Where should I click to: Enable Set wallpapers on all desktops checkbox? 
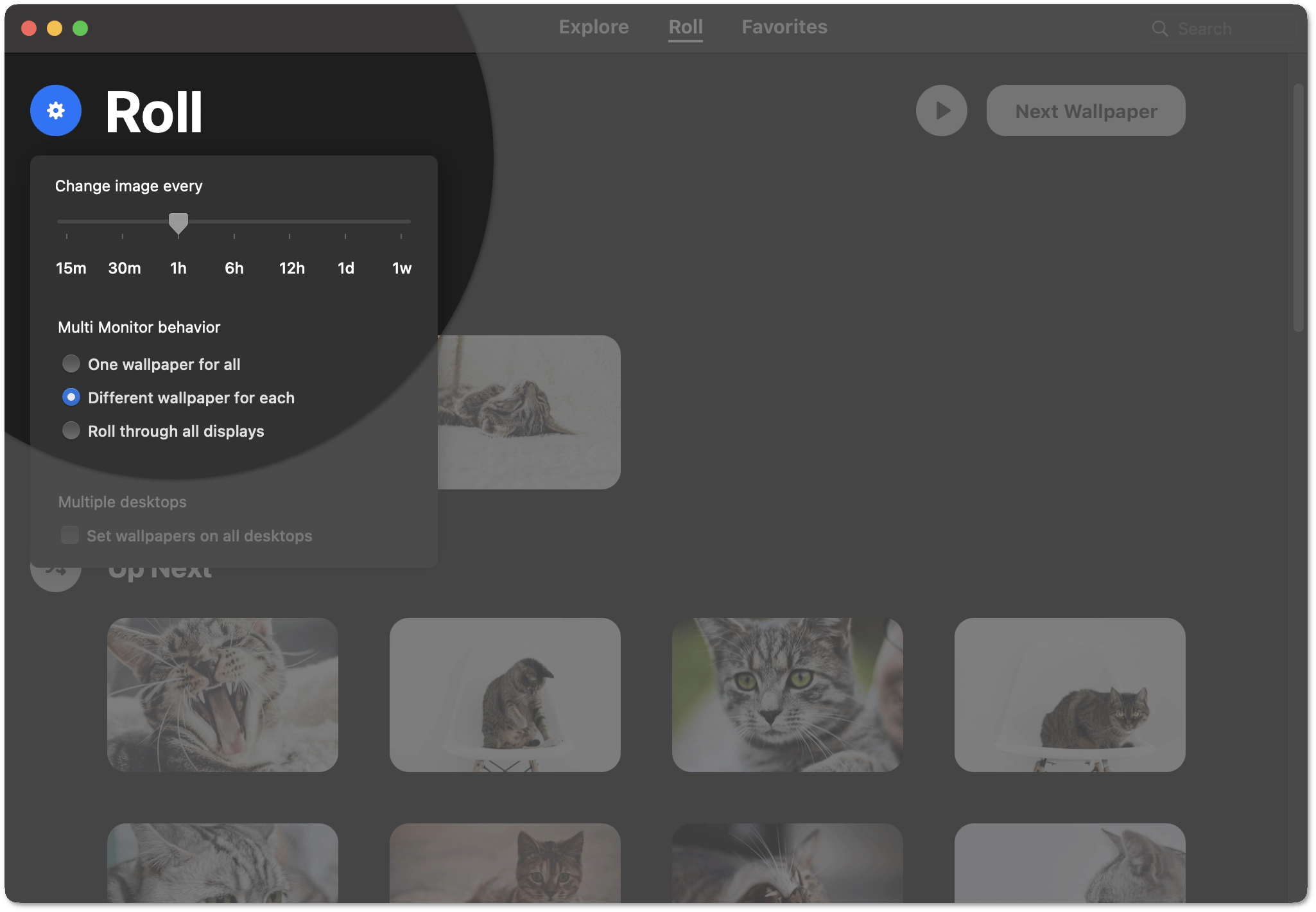69,535
